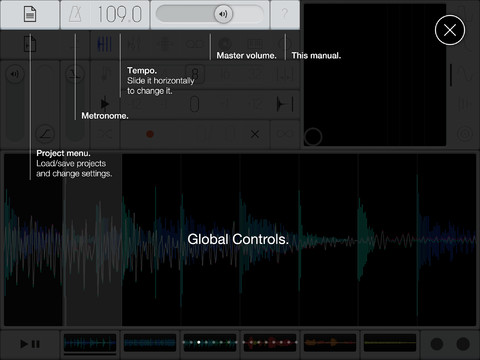Click the dimmed speaker icon on left
The image size is (480, 360).
[15, 74]
